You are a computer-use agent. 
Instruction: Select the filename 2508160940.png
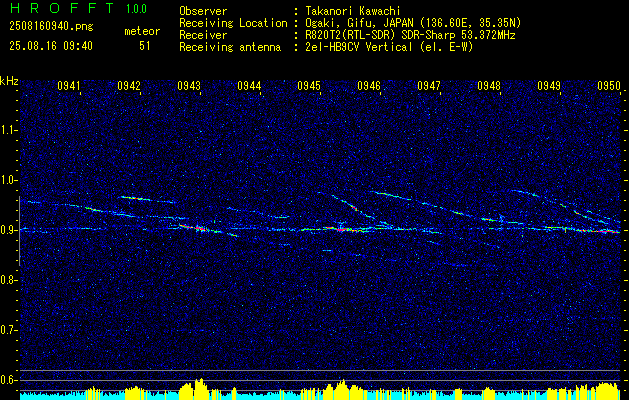[51, 27]
